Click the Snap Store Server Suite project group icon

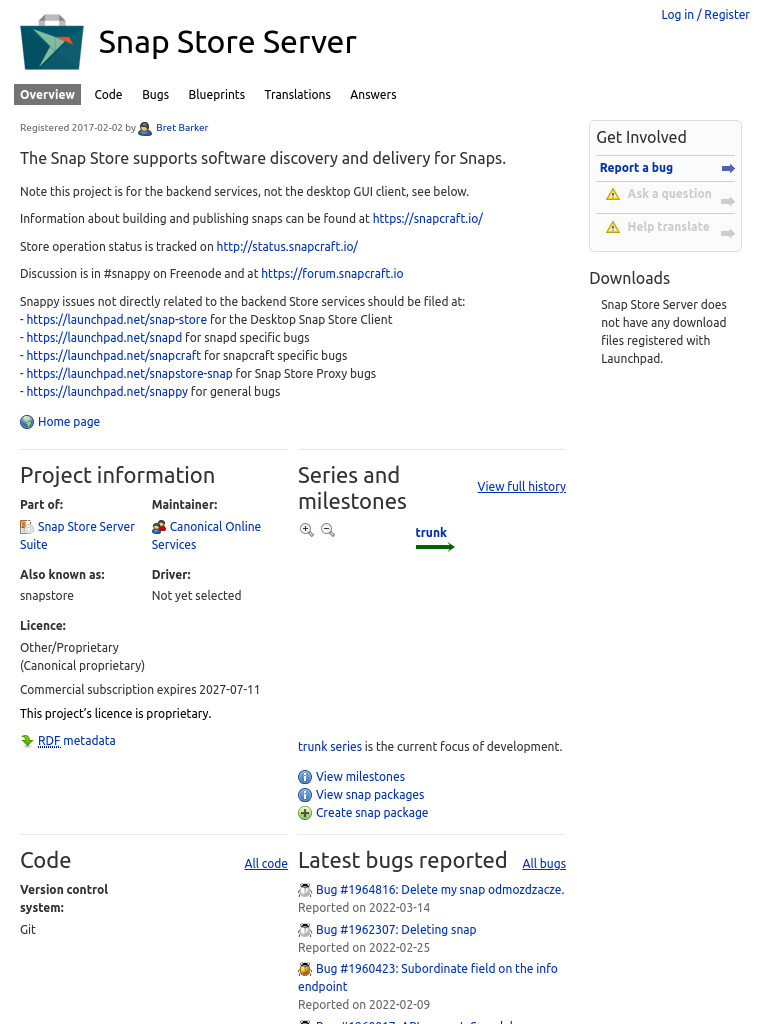click(27, 526)
